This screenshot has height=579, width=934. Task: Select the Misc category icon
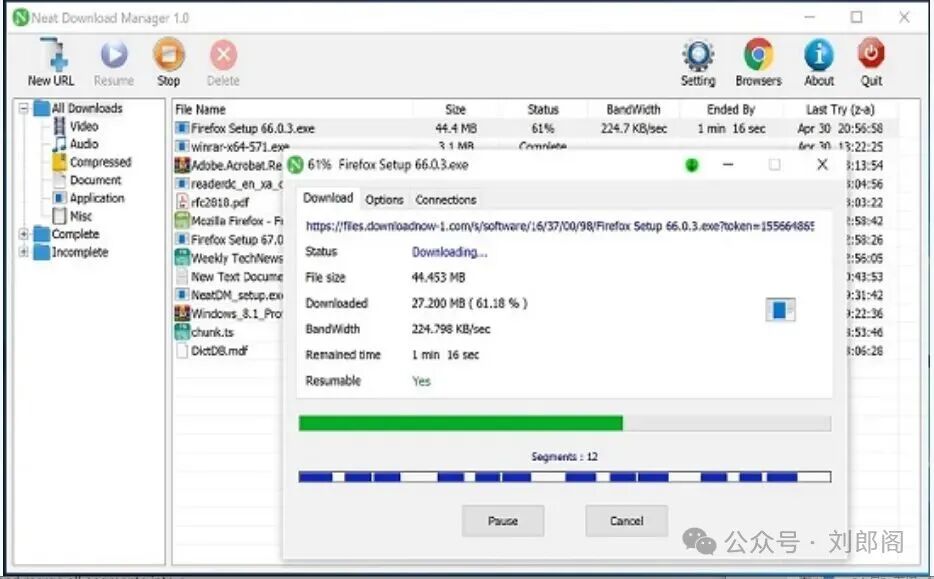pyautogui.click(x=60, y=216)
